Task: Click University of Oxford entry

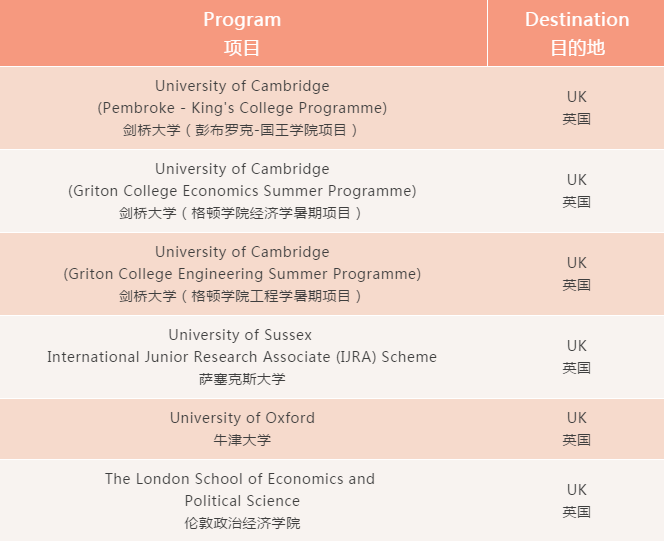Action: click(x=242, y=418)
